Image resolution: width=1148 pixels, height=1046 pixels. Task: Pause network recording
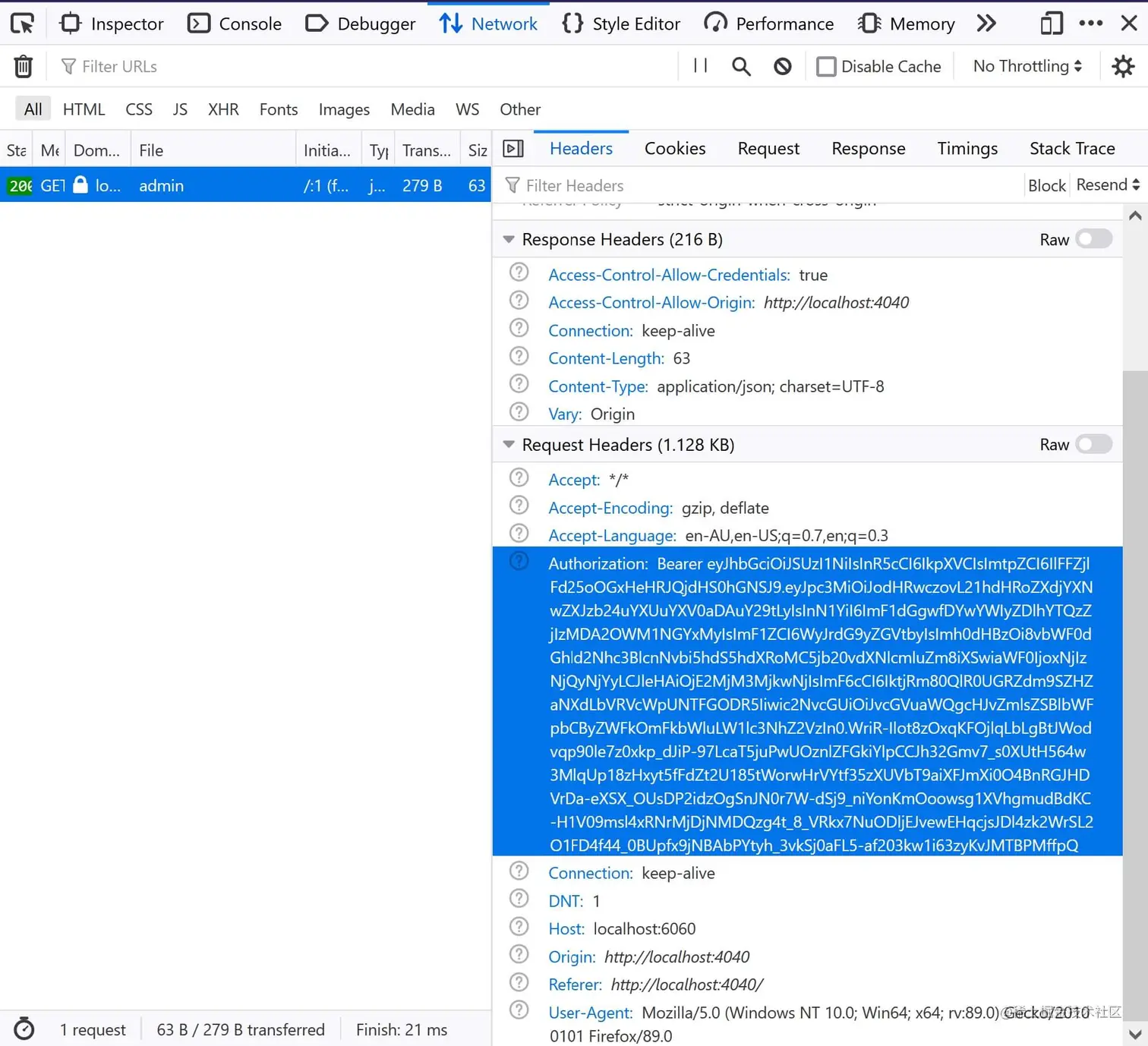701,66
